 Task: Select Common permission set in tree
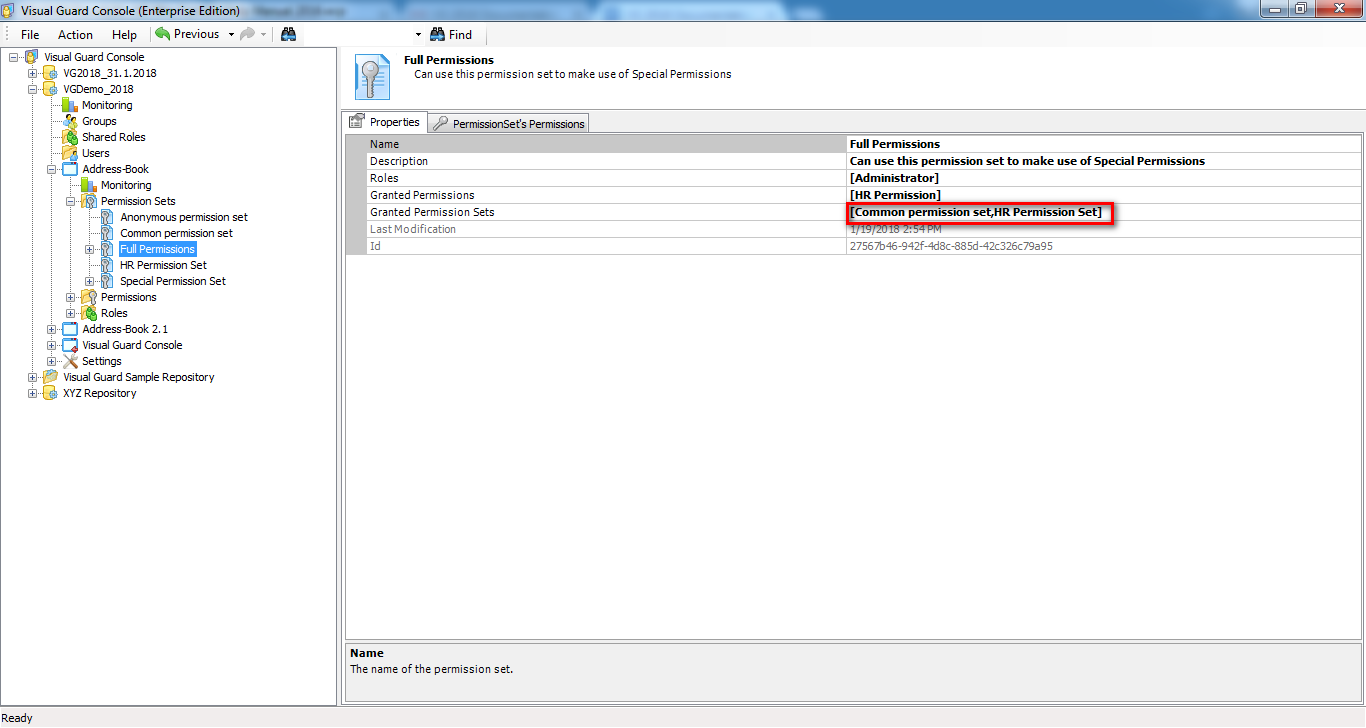pos(176,233)
